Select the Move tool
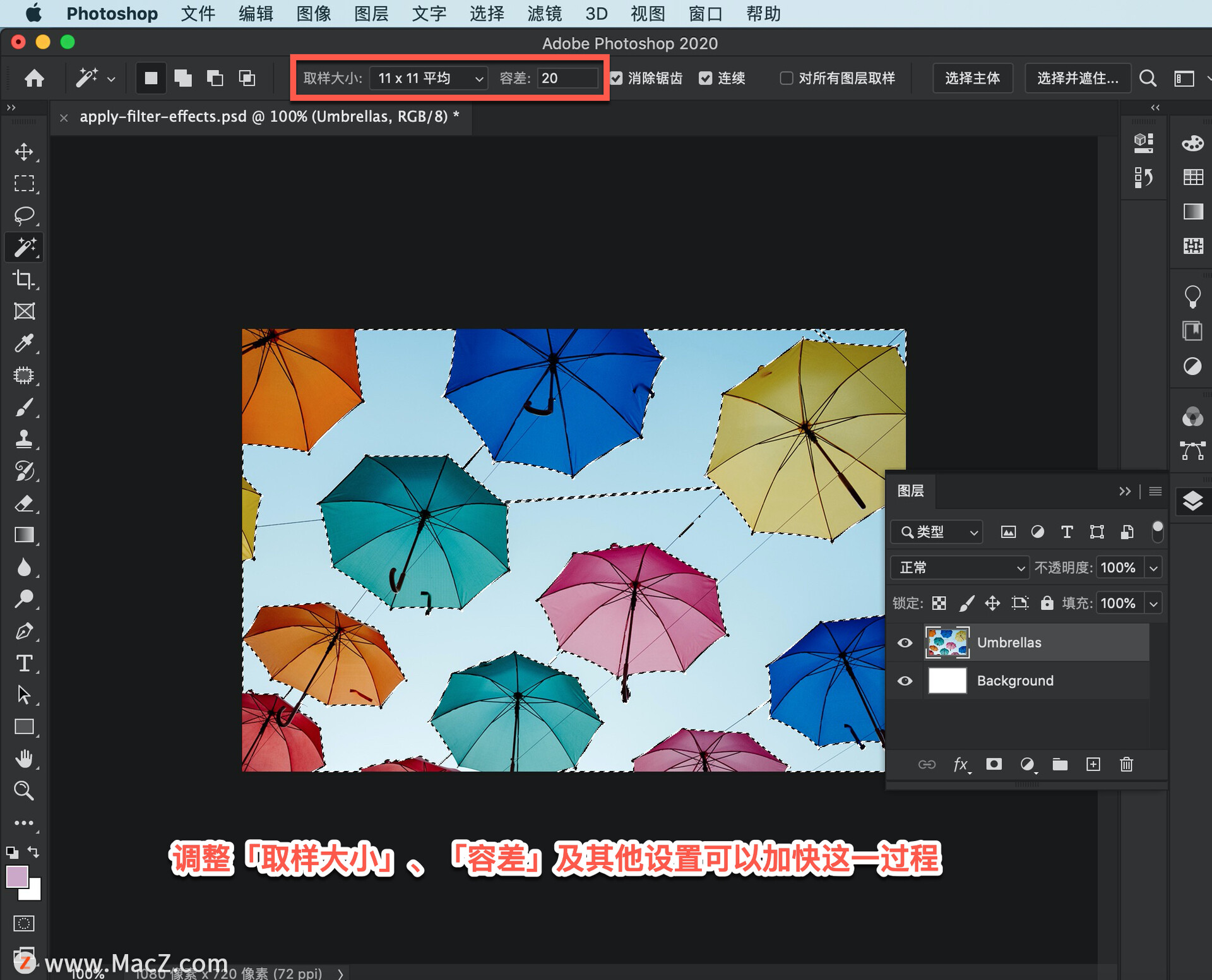 [x=24, y=152]
